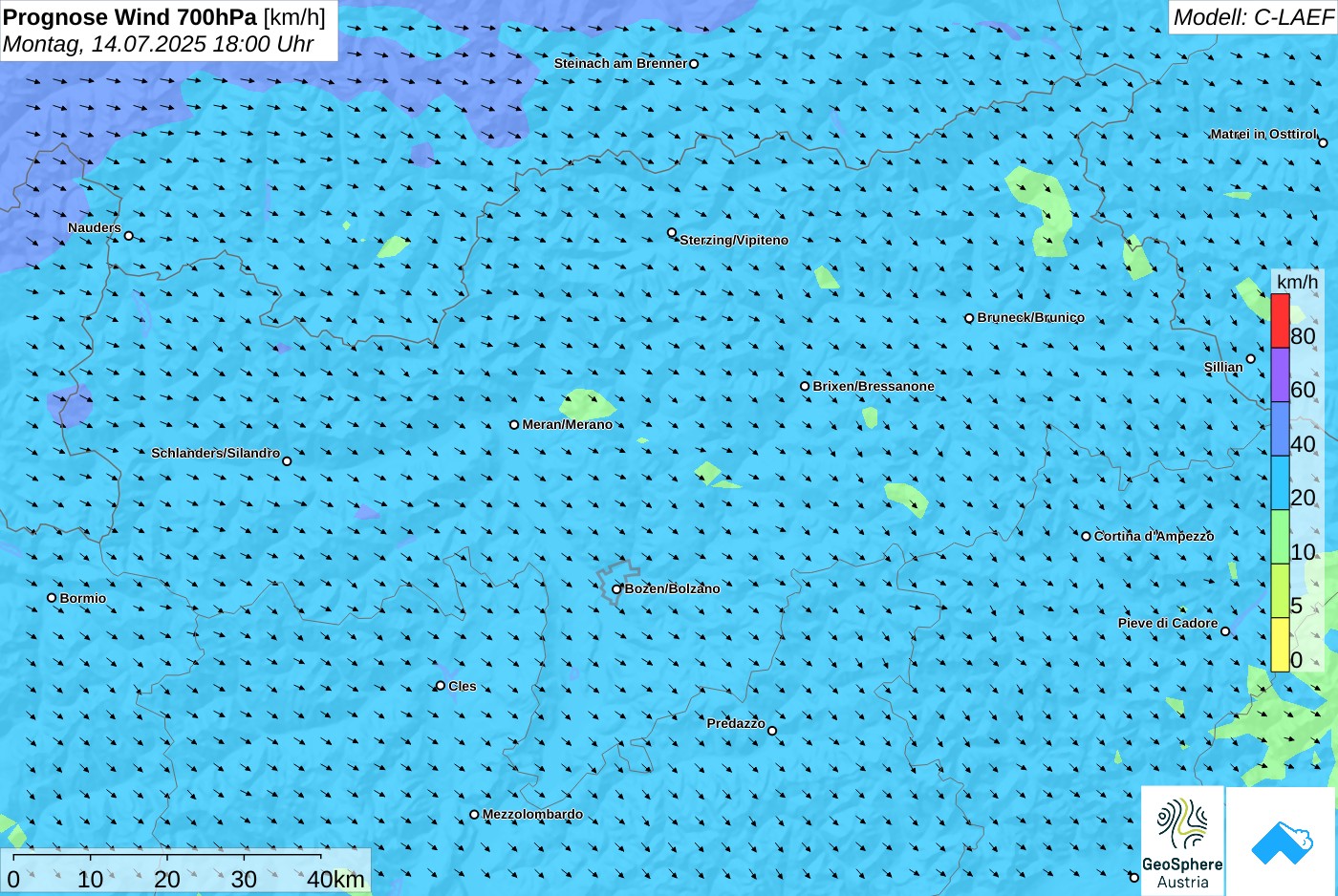This screenshot has height=896, width=1338.
Task: Click the light blue 20 km/h legend color
Action: pyautogui.click(x=1280, y=483)
